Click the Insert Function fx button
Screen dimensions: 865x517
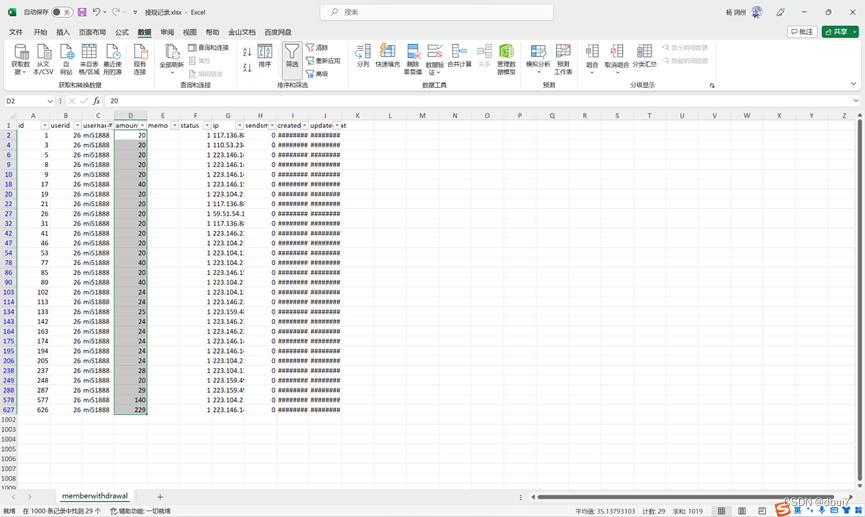(97, 101)
